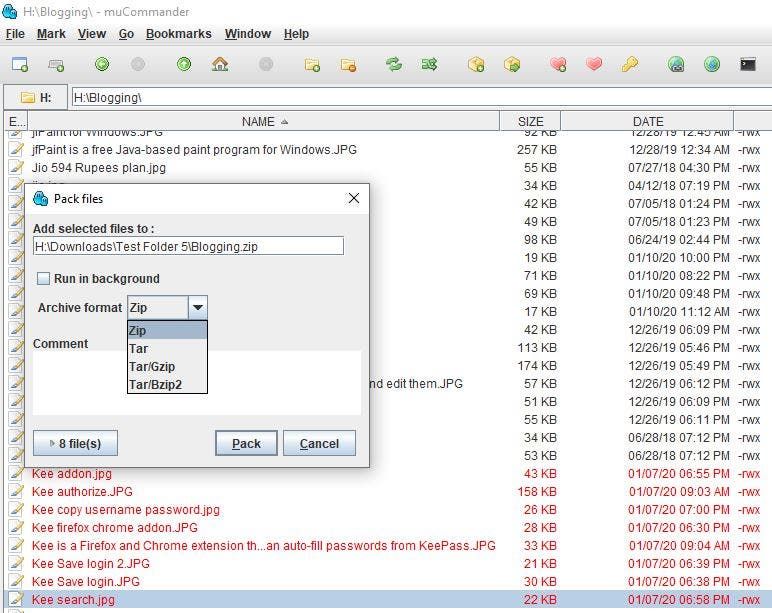Viewport: 772px width, 613px height.
Task: Click the Cancel button in dialog
Action: (x=319, y=443)
